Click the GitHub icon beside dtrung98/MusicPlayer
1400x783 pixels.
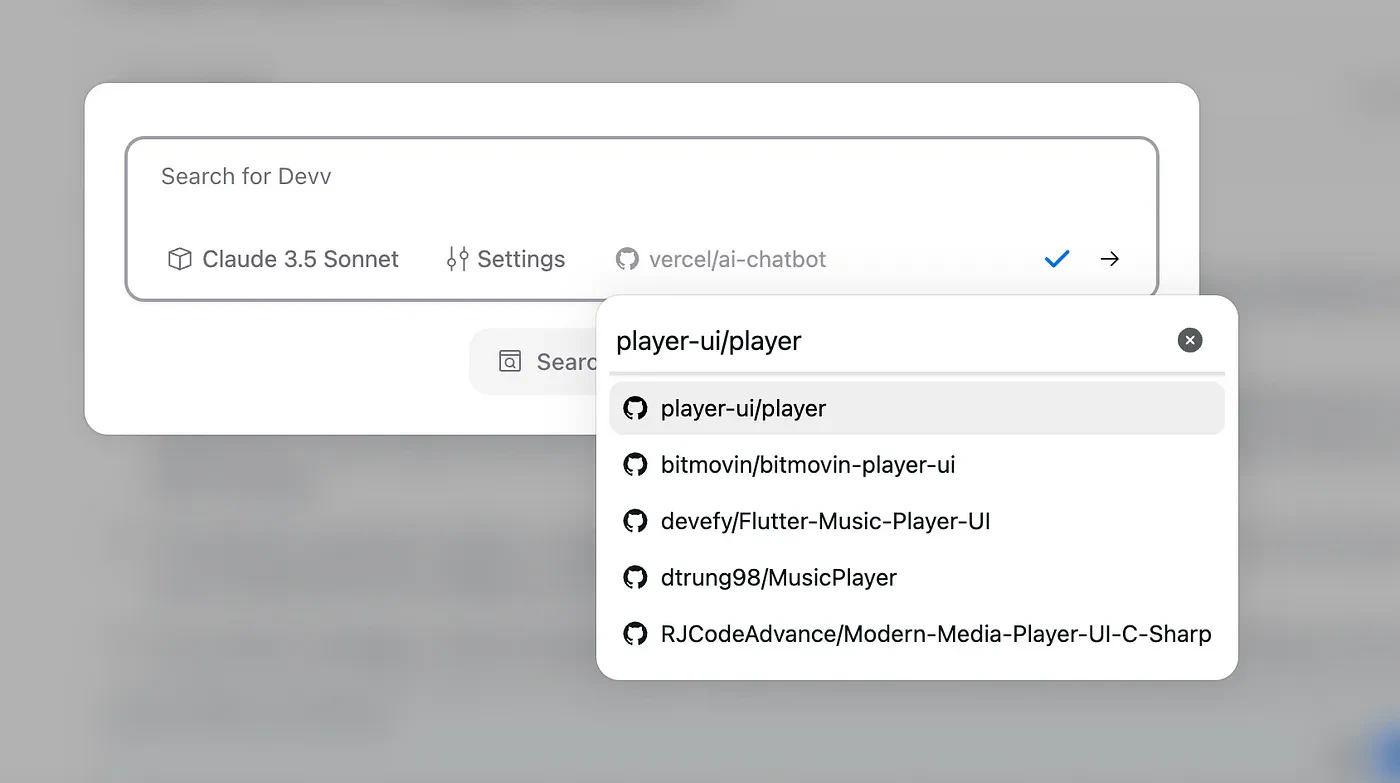pyautogui.click(x=635, y=577)
